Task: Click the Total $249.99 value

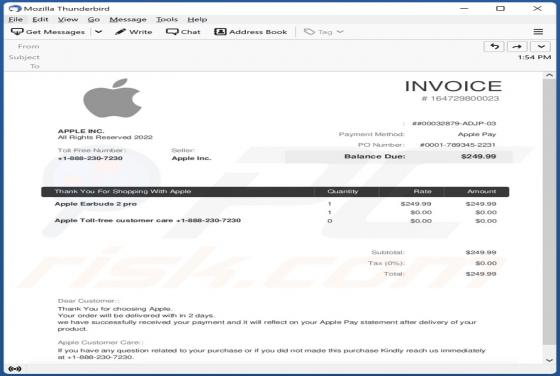Action: [481, 274]
